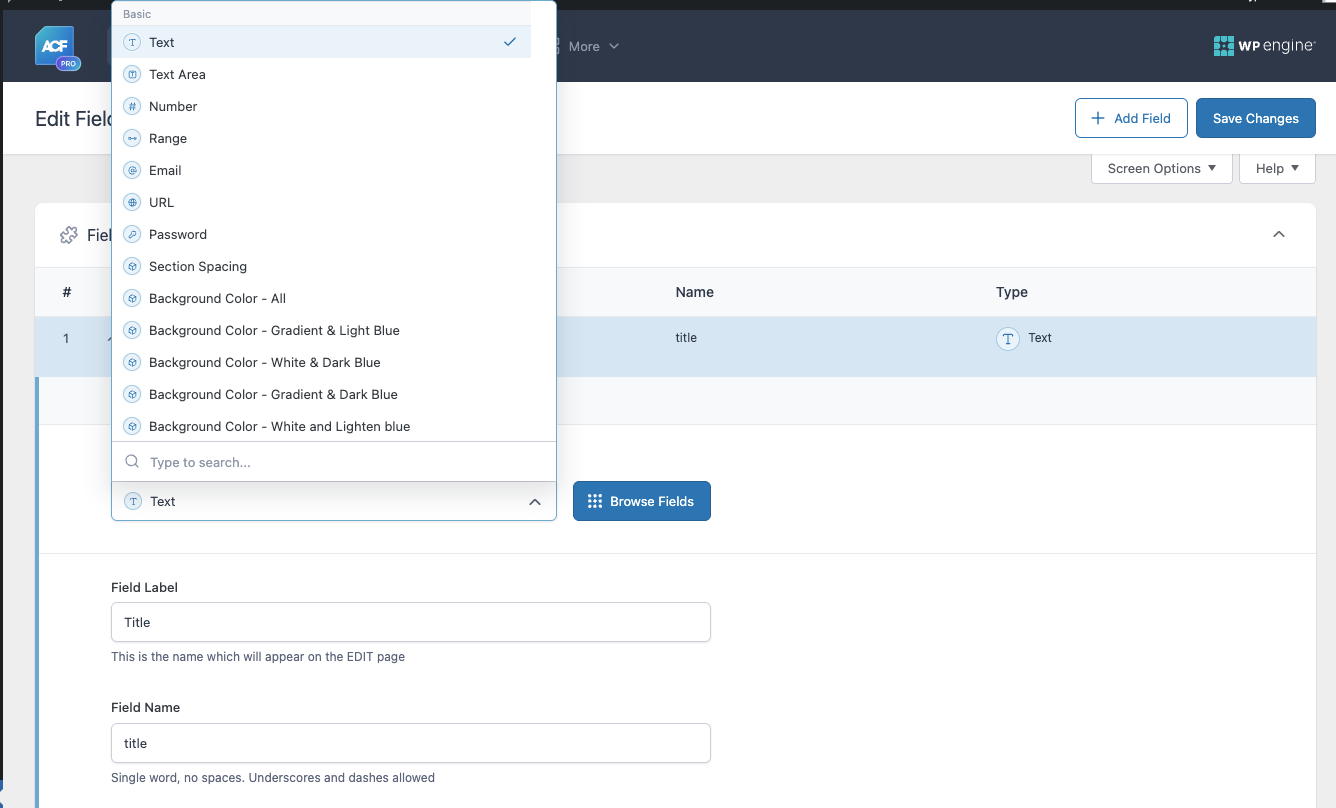1336x808 pixels.
Task: Click the Text Area option icon
Action: point(132,74)
